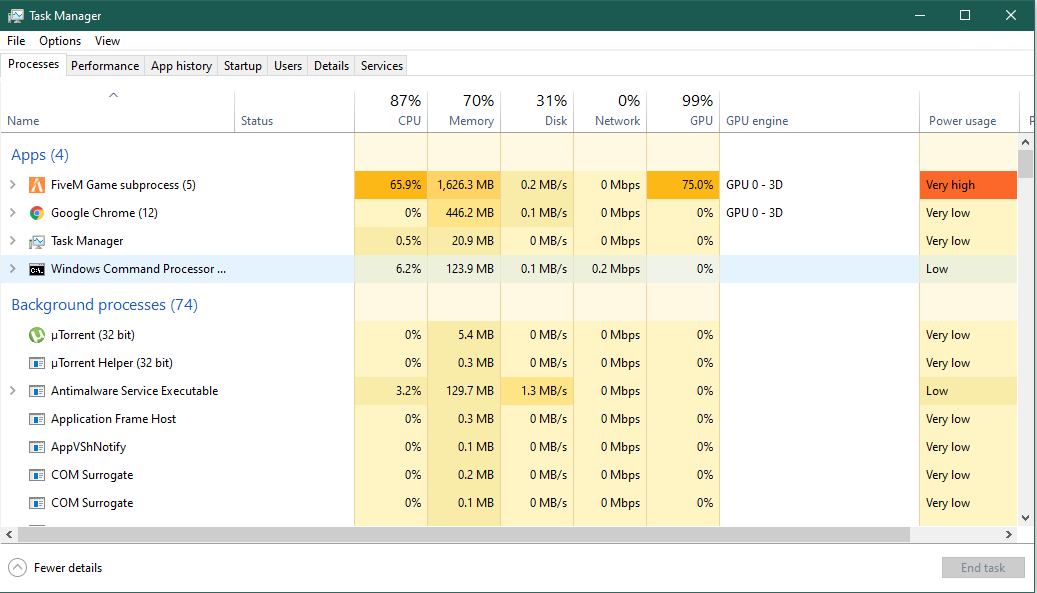Switch to the Performance tab

tap(105, 66)
